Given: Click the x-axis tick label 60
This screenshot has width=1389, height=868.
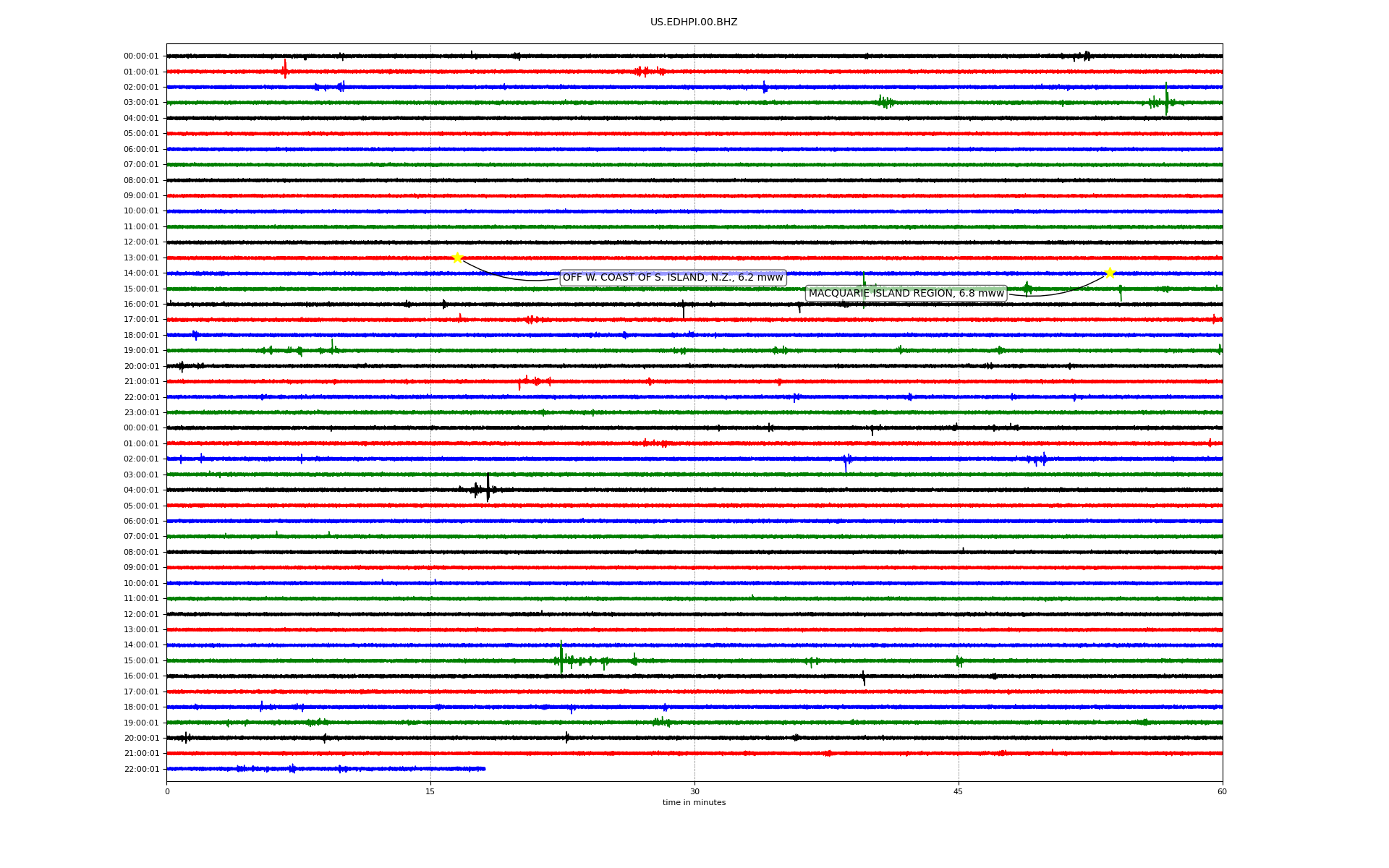Looking at the screenshot, I should pos(1221,791).
